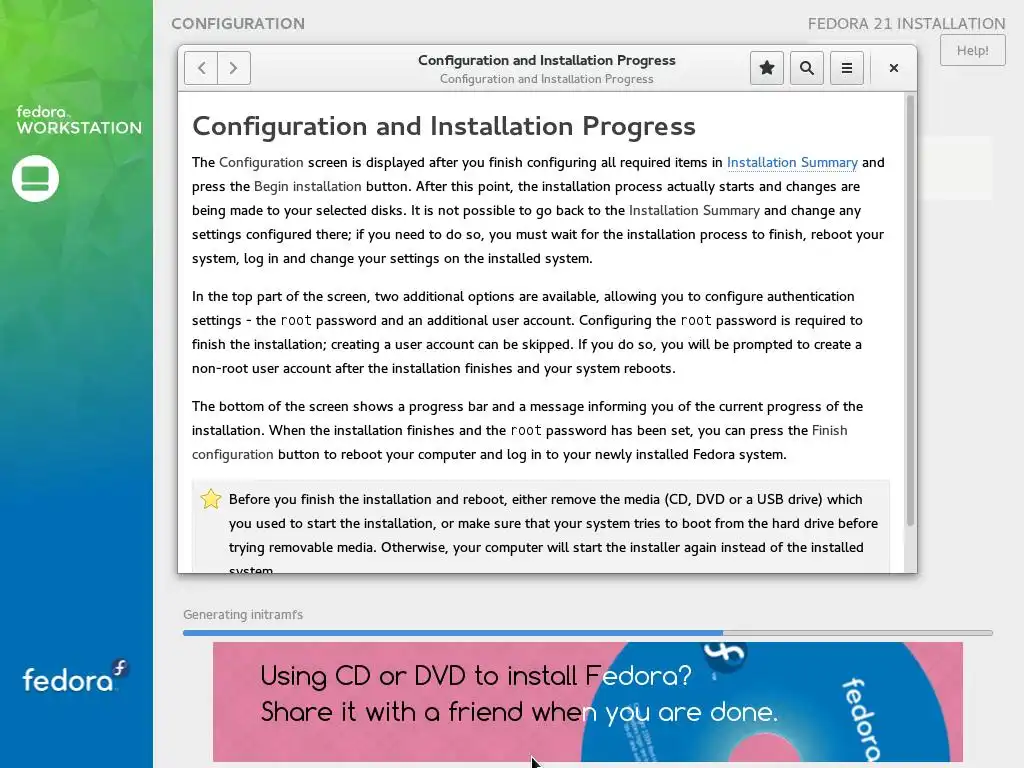
Task: Click the CONFIGURATION screen title
Action: [x=238, y=24]
